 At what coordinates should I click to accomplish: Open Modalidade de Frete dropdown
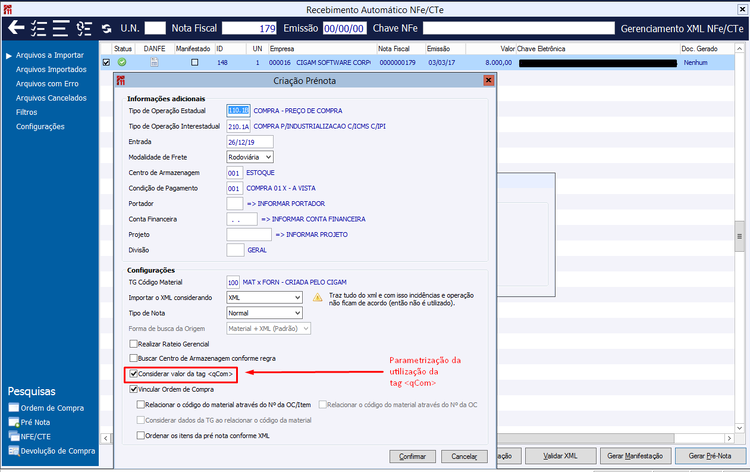(x=250, y=157)
